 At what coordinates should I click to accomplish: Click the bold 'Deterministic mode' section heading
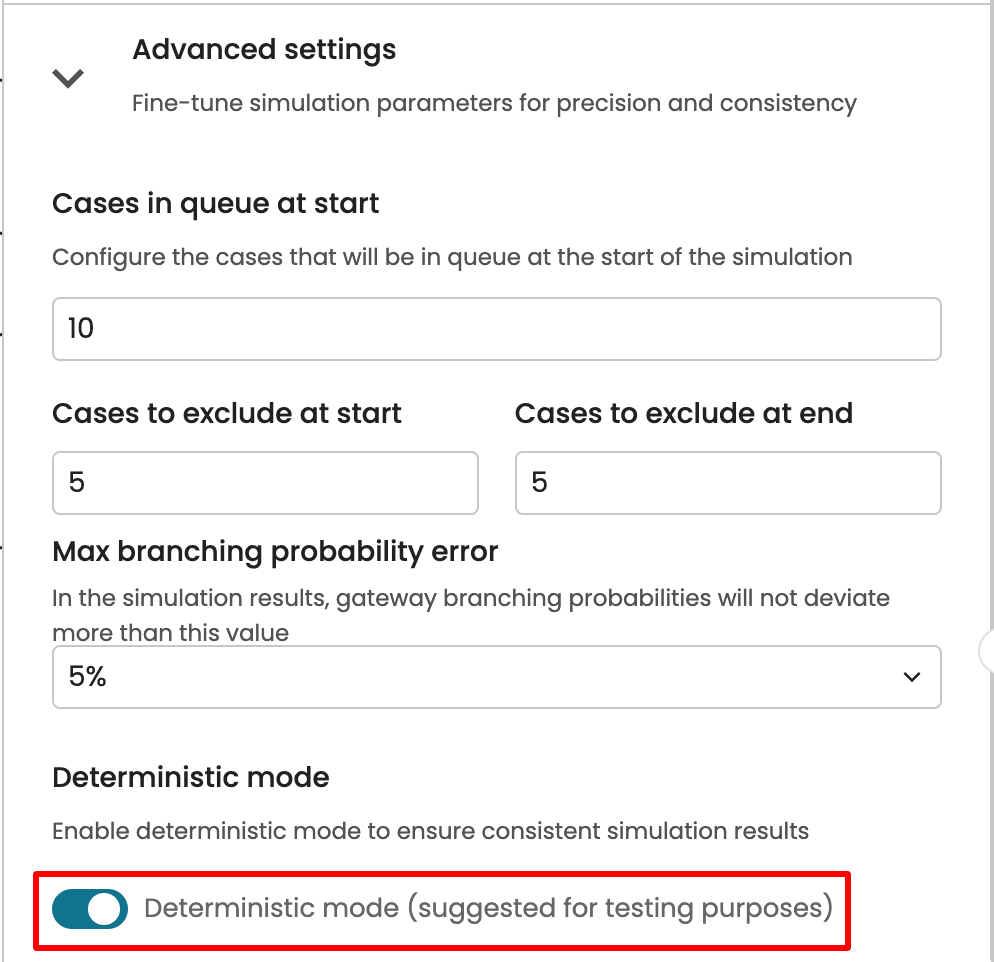190,777
